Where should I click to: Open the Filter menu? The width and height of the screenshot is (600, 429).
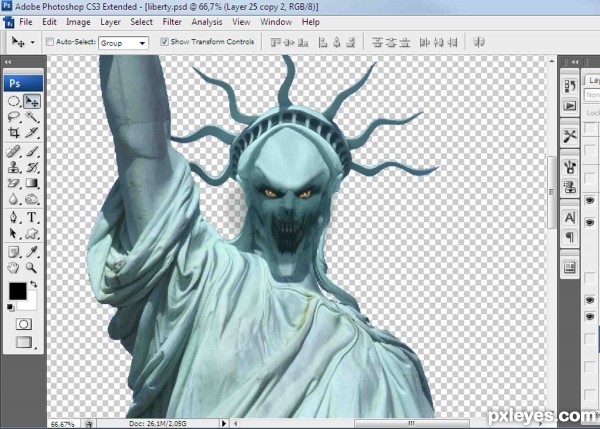pyautogui.click(x=172, y=22)
